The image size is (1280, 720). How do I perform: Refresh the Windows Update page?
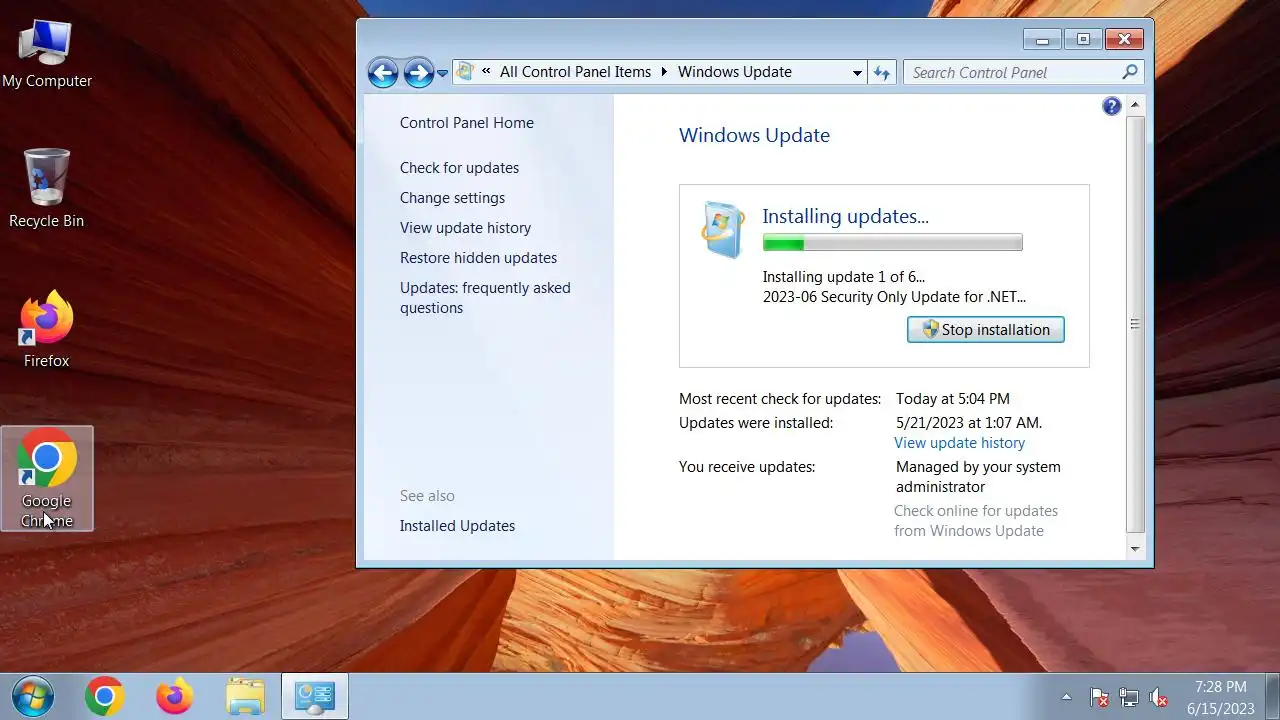[881, 72]
